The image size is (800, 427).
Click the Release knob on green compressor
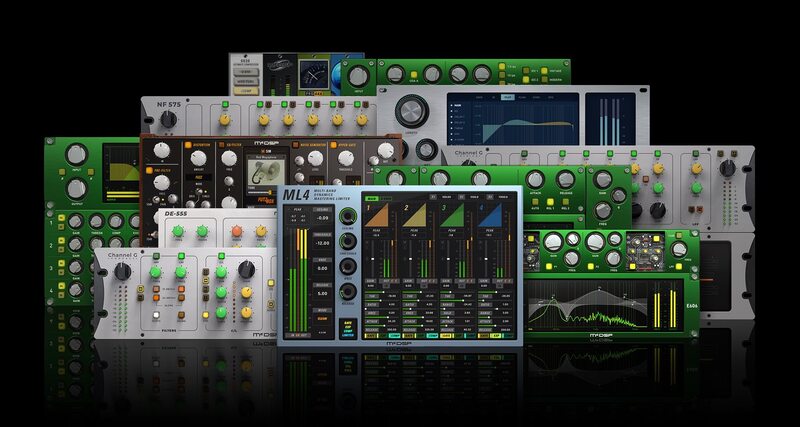click(565, 179)
